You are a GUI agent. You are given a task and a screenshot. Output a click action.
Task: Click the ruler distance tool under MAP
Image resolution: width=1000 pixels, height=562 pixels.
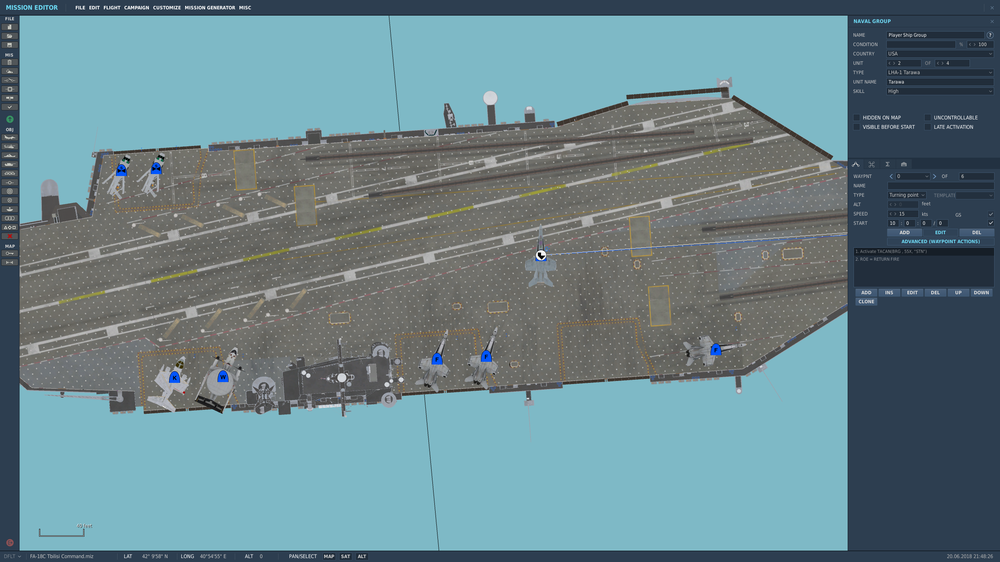click(x=10, y=262)
